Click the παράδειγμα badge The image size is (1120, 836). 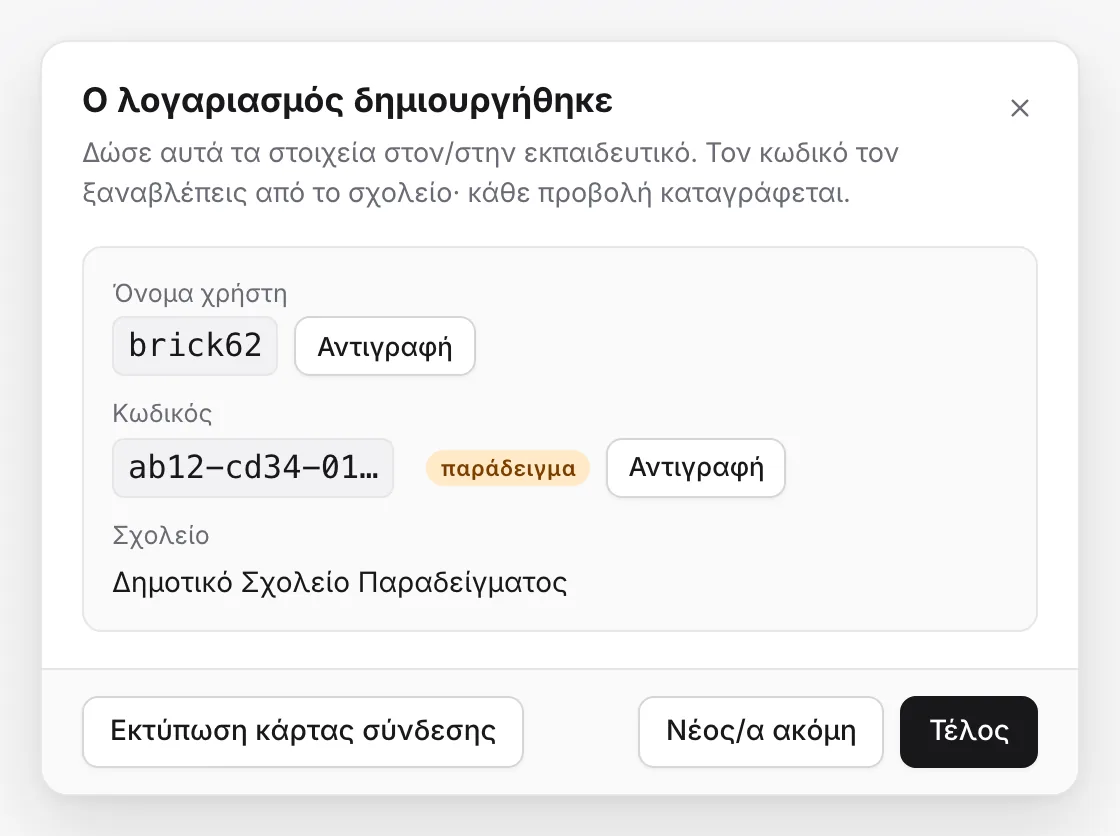point(508,469)
